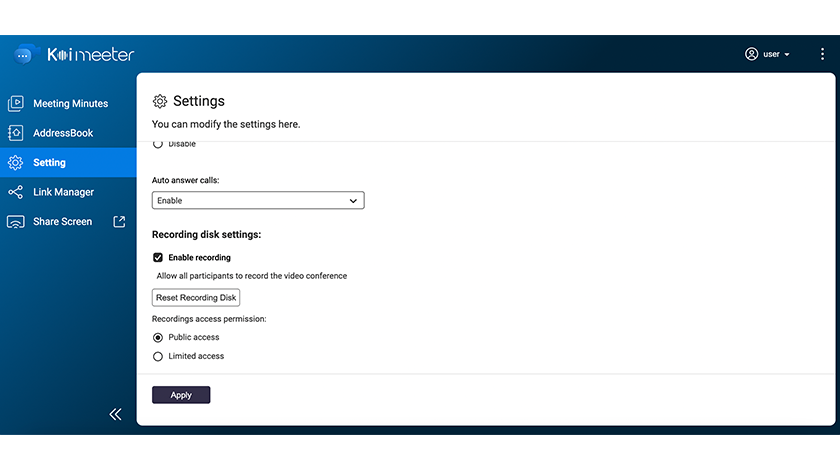This screenshot has width=840, height=470.
Task: Uncheck the Enable recording checkbox
Action: point(158,257)
